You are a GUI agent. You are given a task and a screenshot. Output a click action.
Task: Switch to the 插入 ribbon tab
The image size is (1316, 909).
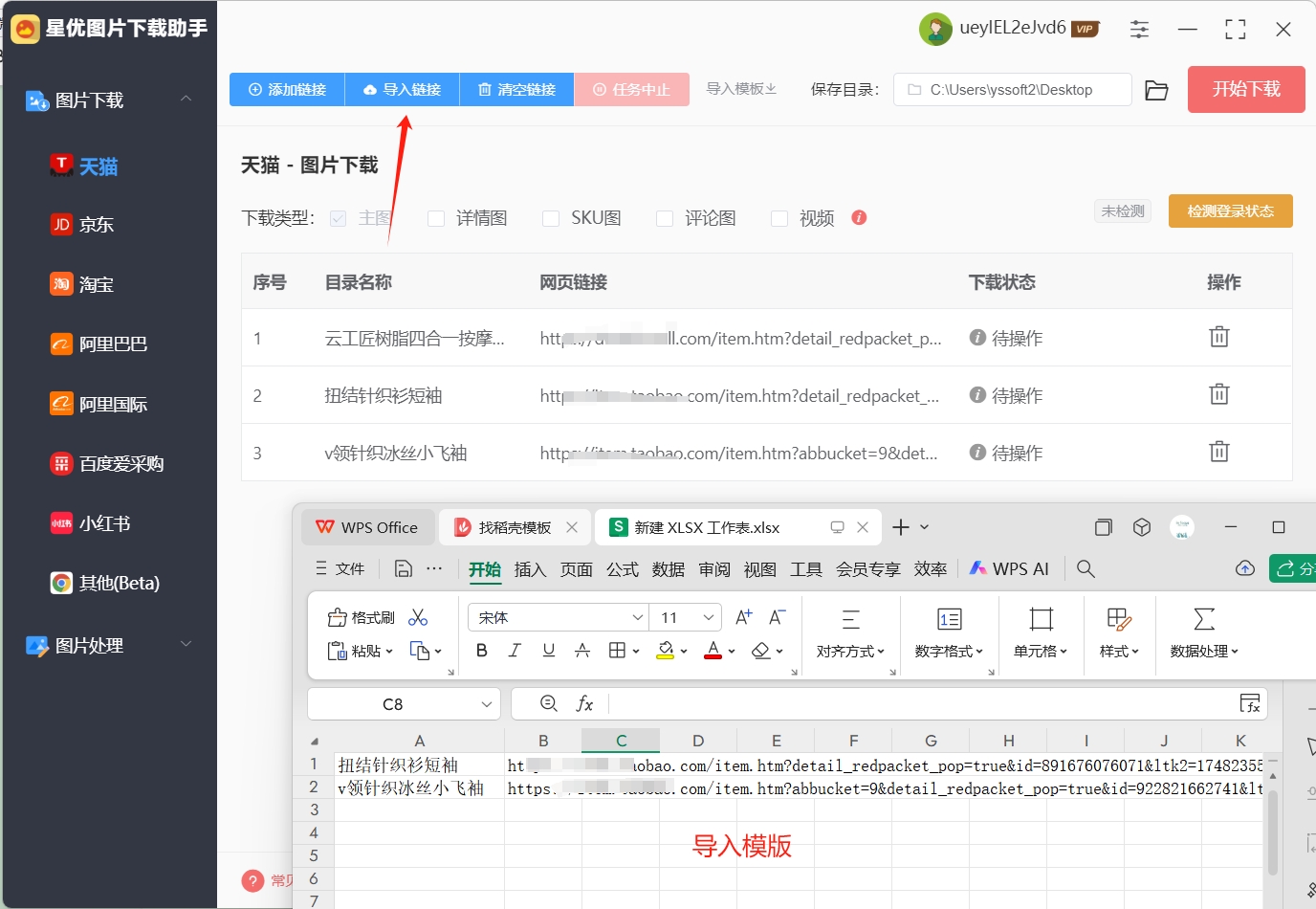530,569
